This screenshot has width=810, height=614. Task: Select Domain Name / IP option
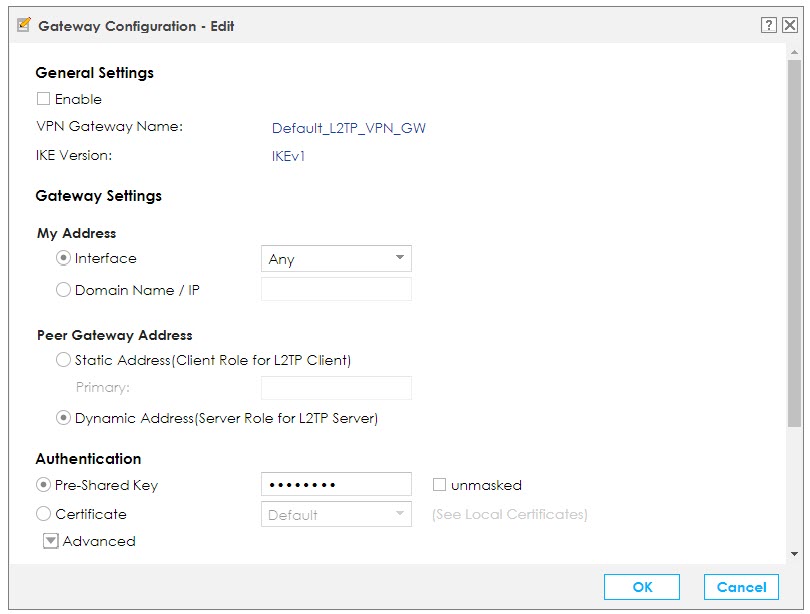tap(64, 290)
